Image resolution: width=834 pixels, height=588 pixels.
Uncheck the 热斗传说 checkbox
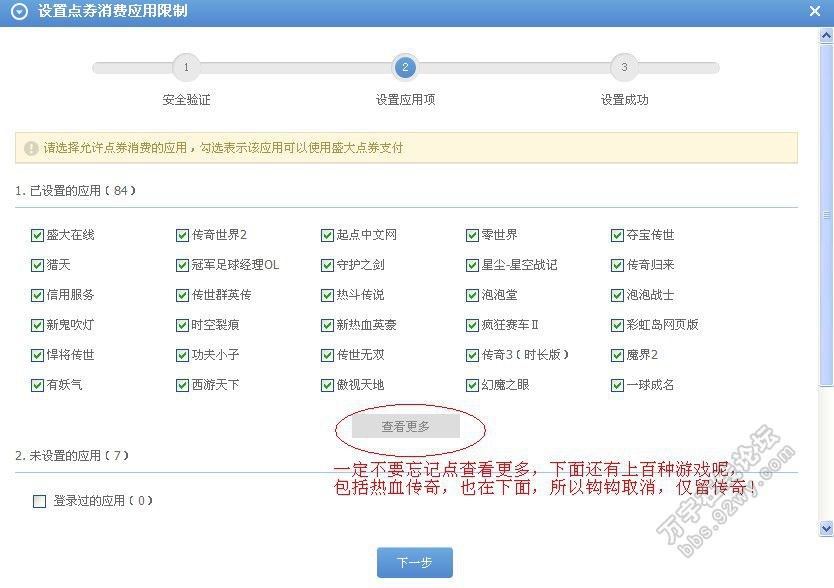pos(327,295)
